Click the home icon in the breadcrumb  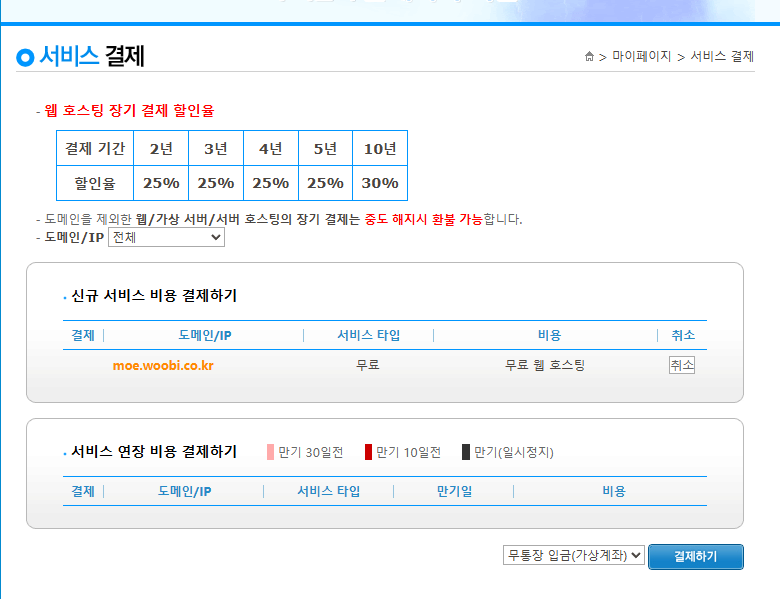pos(590,57)
